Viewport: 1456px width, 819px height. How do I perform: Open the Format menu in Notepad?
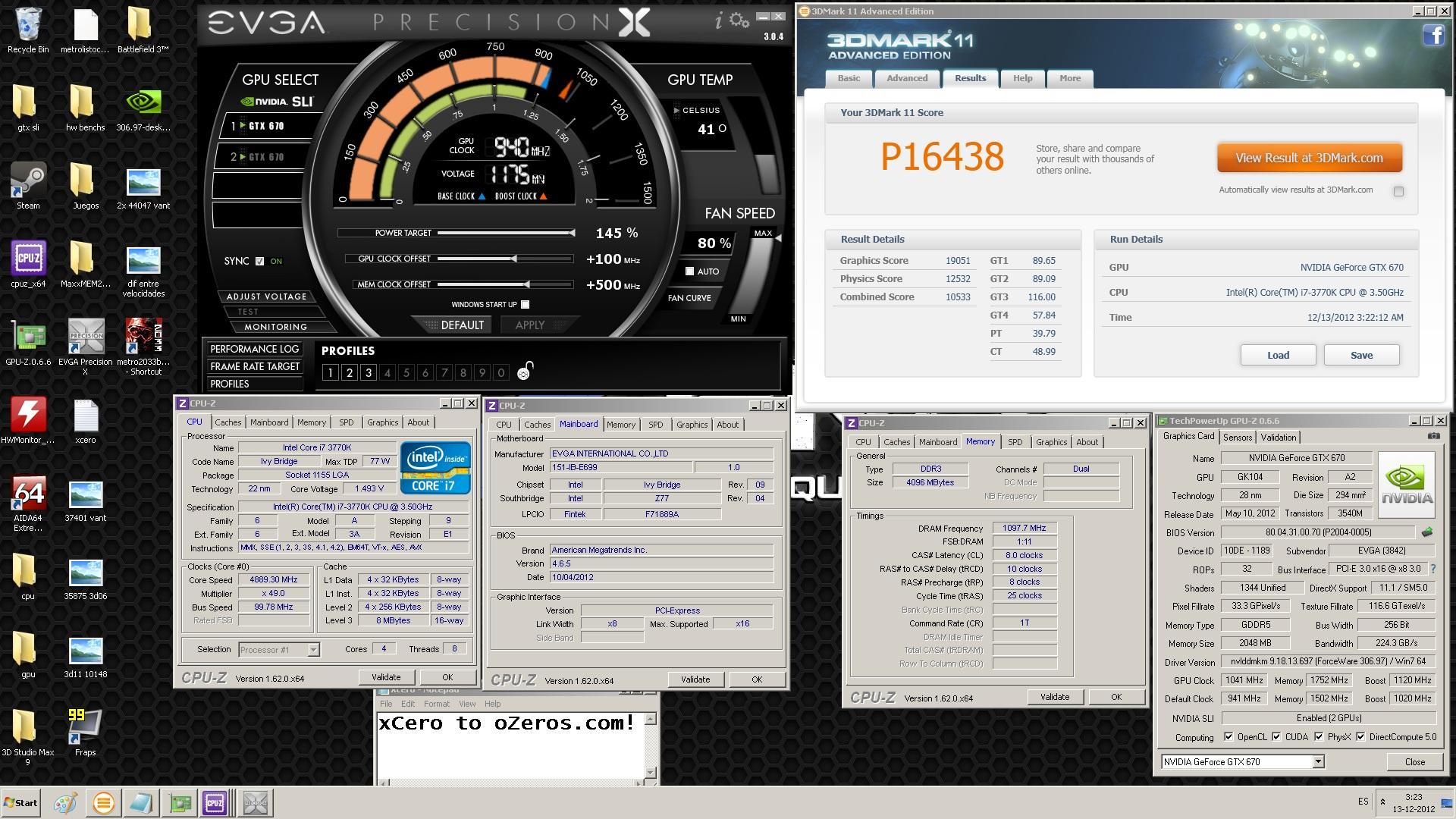coord(437,704)
